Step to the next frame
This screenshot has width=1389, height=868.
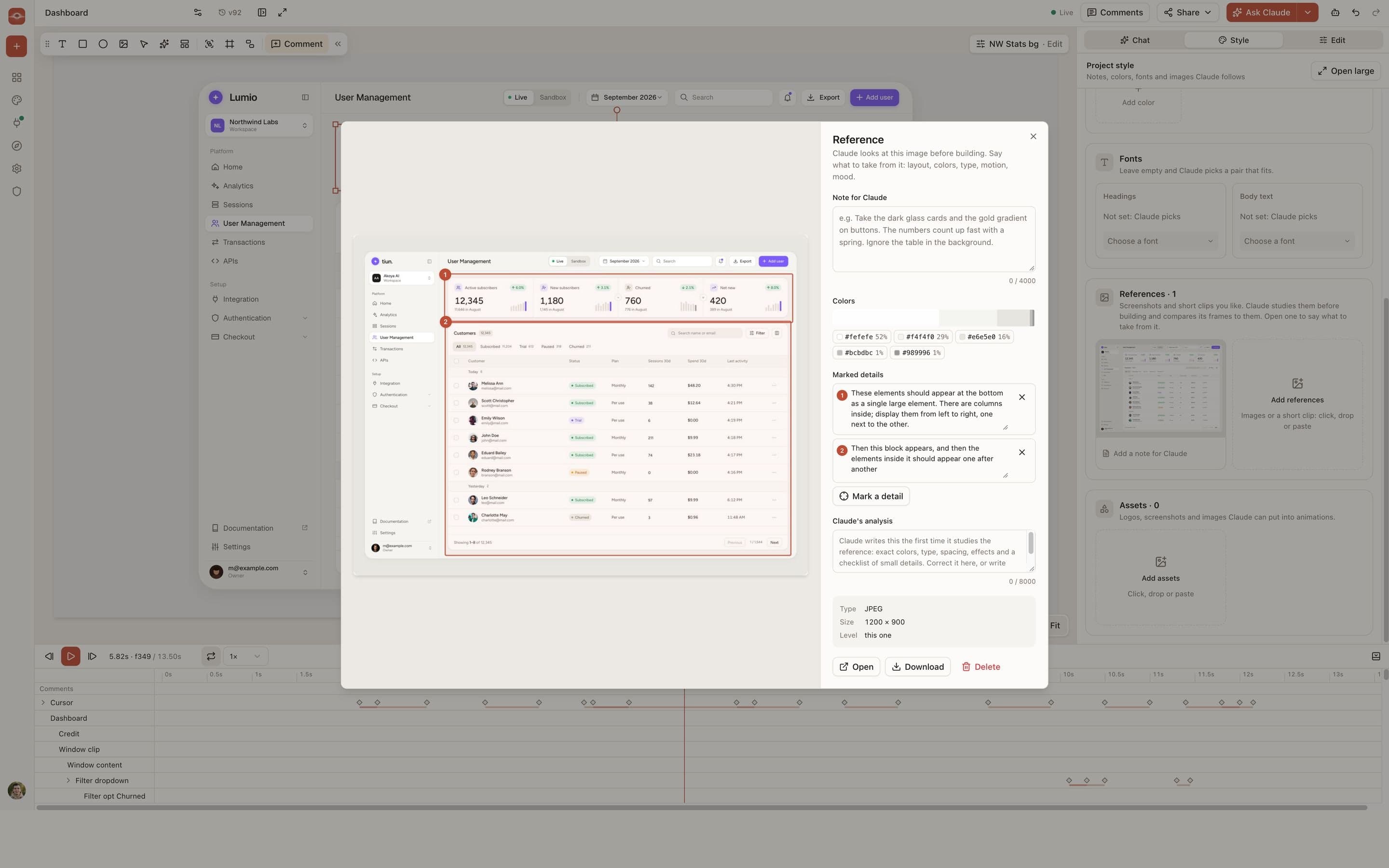(x=92, y=656)
